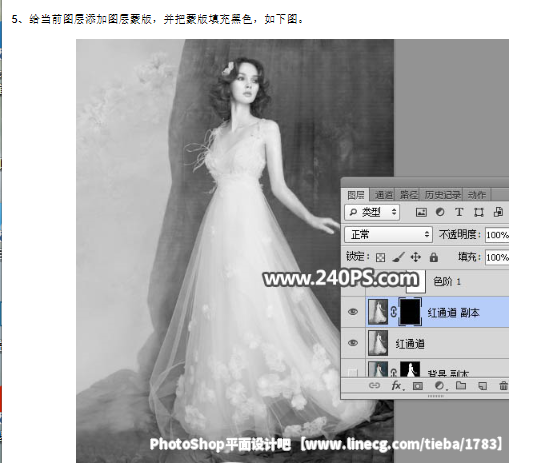Hide the 红通道 副本 layer eye
Viewport: 558px width, 463px height.
pos(353,312)
